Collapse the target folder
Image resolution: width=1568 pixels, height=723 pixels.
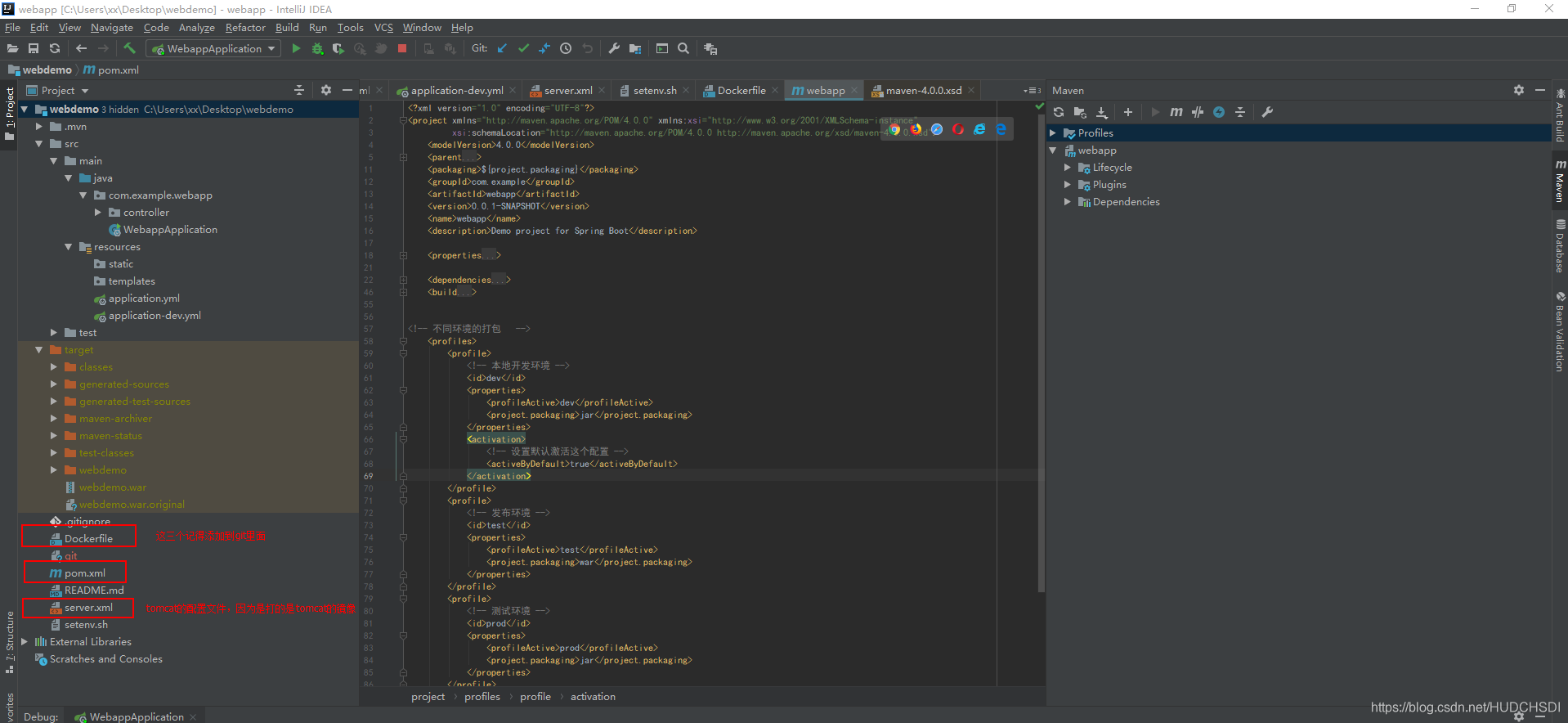click(38, 350)
